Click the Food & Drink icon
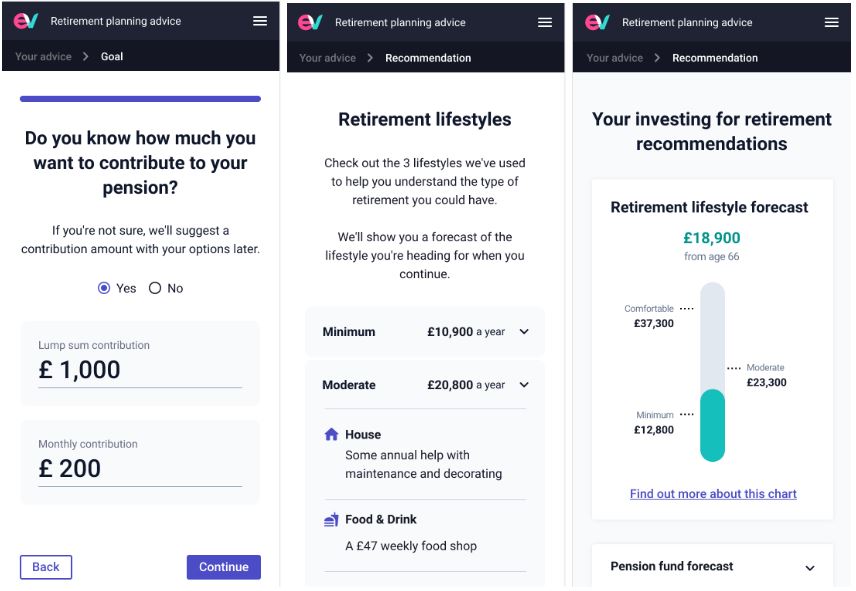Screen dimensions: 856x591 331,520
